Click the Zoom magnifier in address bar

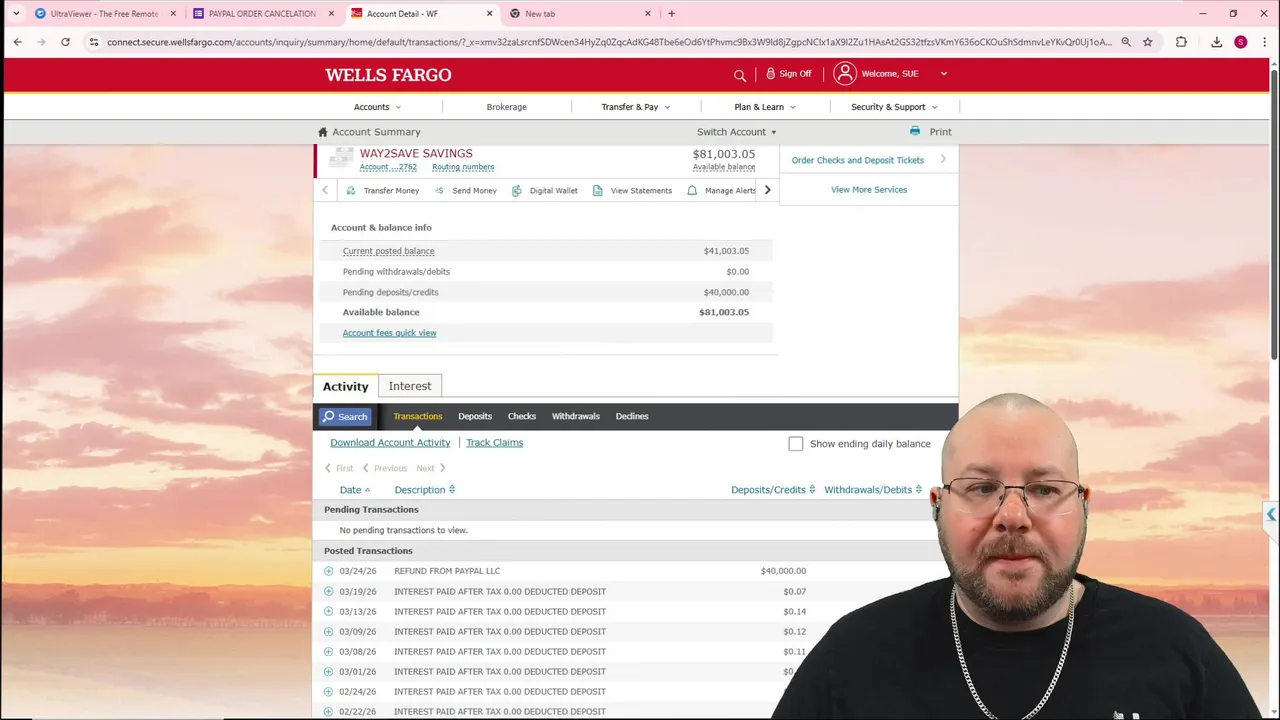(x=1126, y=42)
